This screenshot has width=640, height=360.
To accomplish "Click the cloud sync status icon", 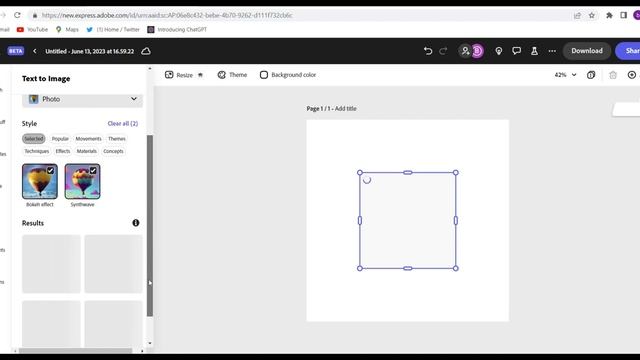I will [x=146, y=51].
